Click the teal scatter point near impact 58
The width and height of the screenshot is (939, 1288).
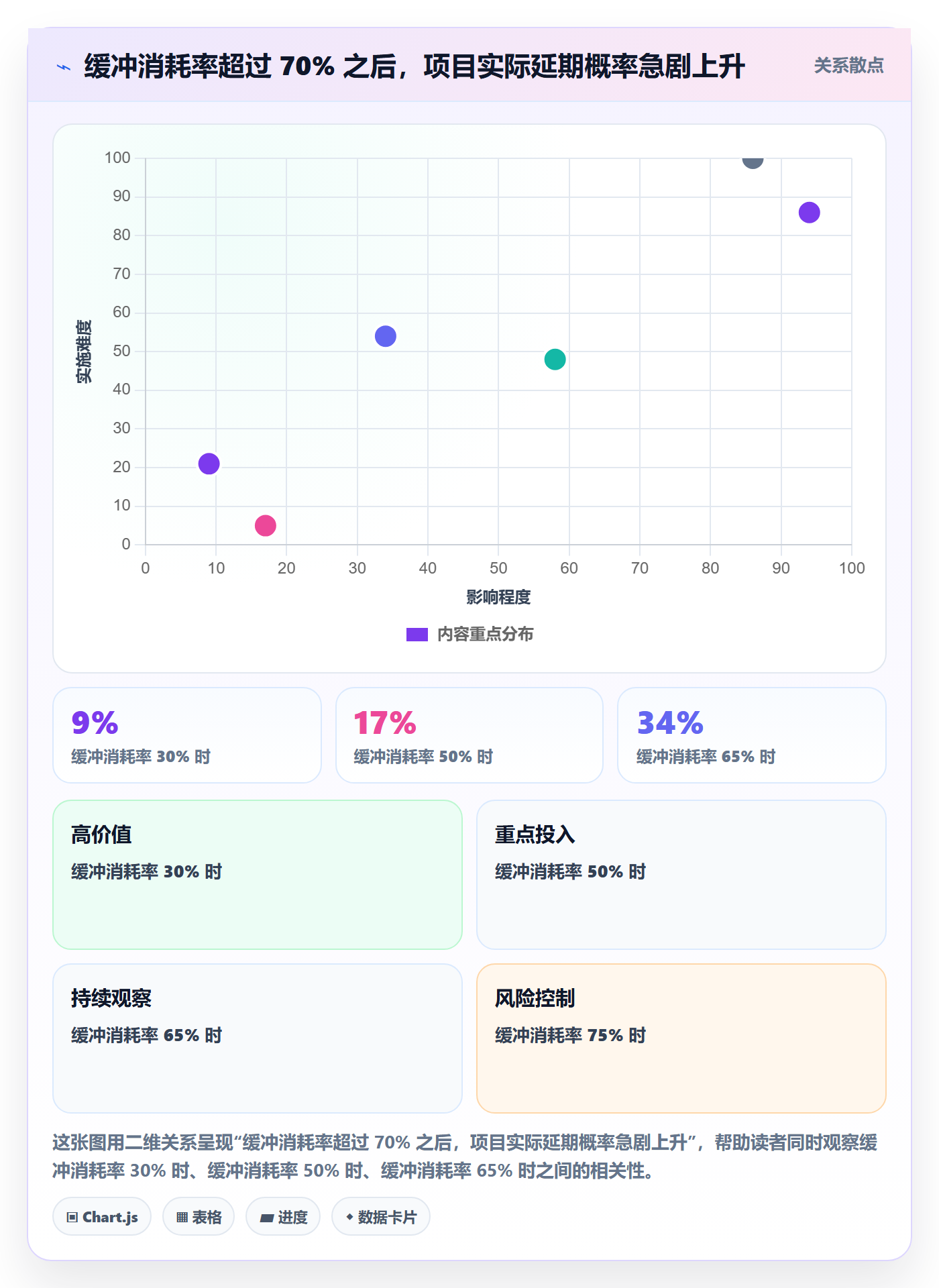tap(555, 360)
